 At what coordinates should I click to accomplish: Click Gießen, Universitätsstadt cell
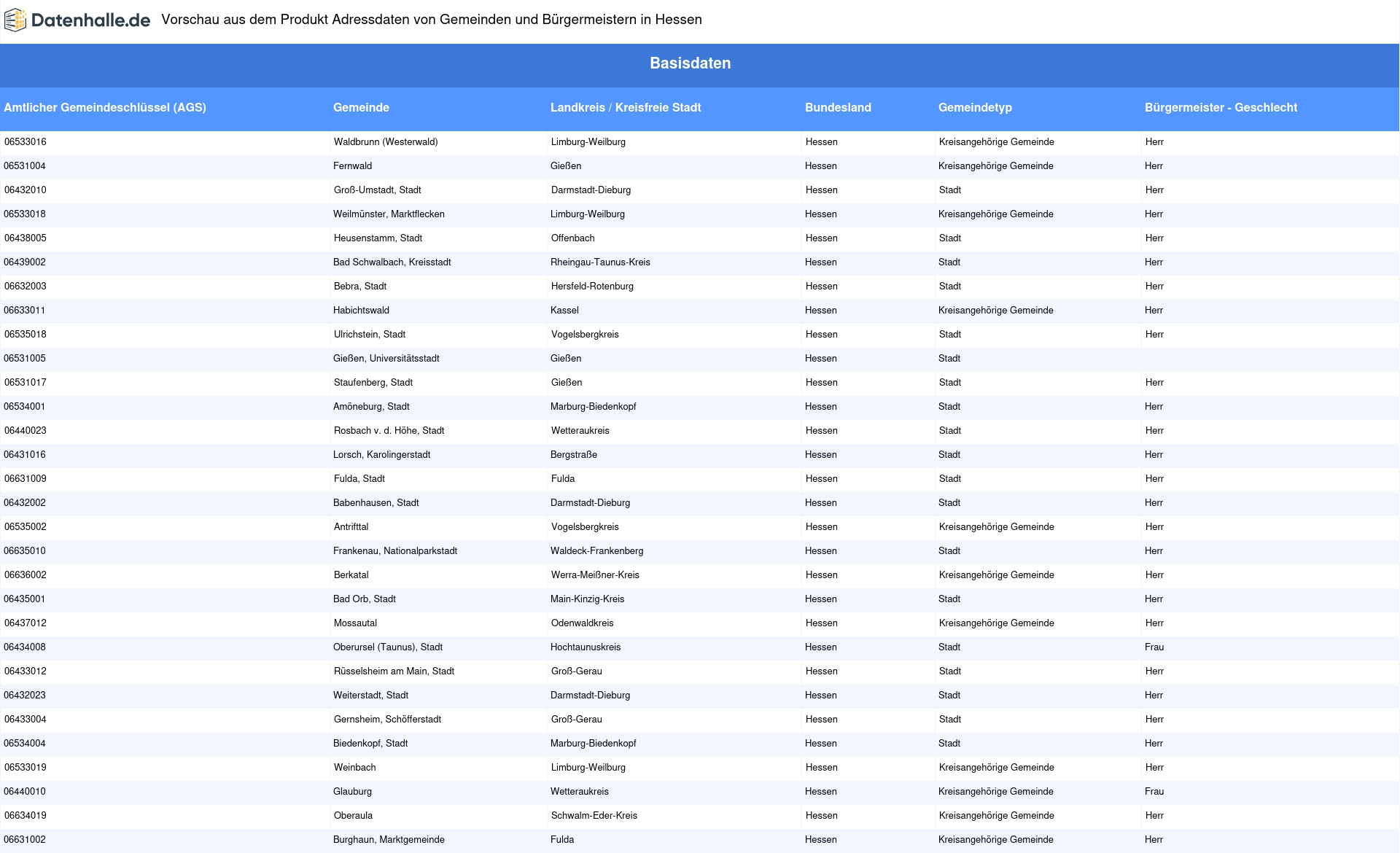[386, 359]
